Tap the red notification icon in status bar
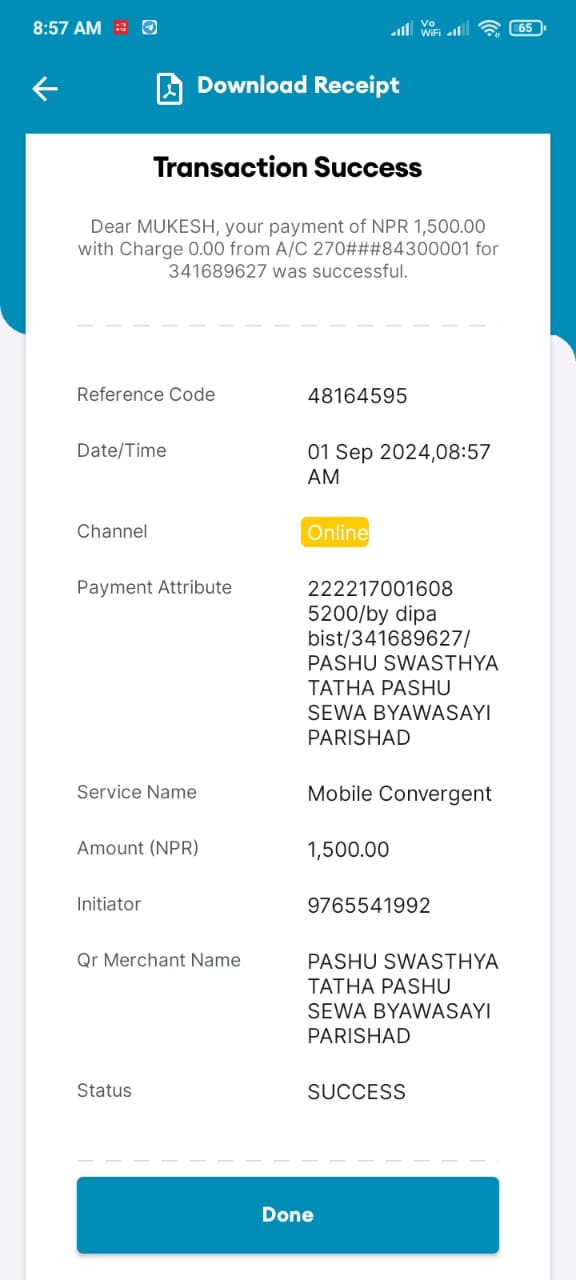Image resolution: width=576 pixels, height=1280 pixels. click(121, 28)
